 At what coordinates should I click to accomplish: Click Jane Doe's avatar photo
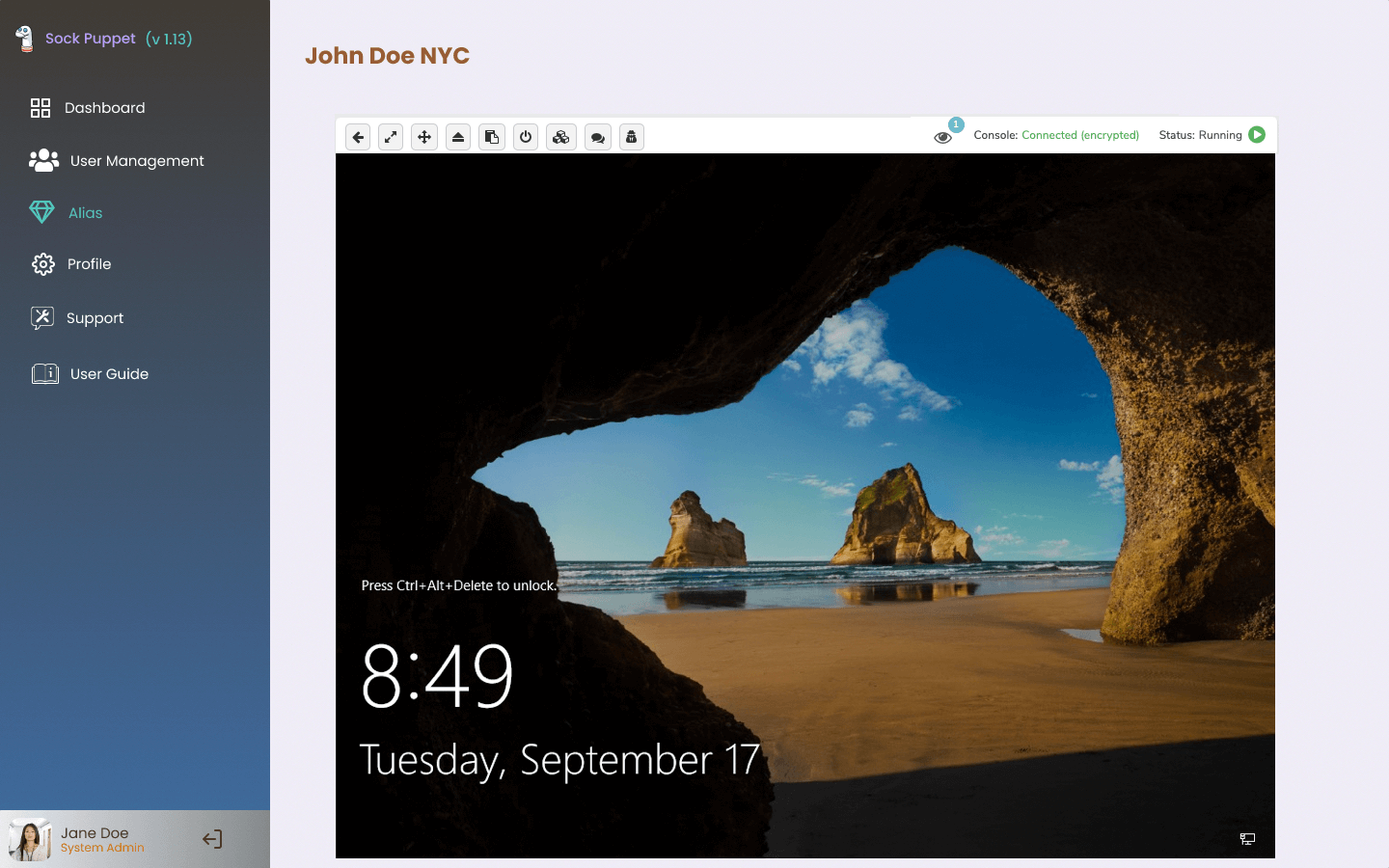pyautogui.click(x=30, y=840)
